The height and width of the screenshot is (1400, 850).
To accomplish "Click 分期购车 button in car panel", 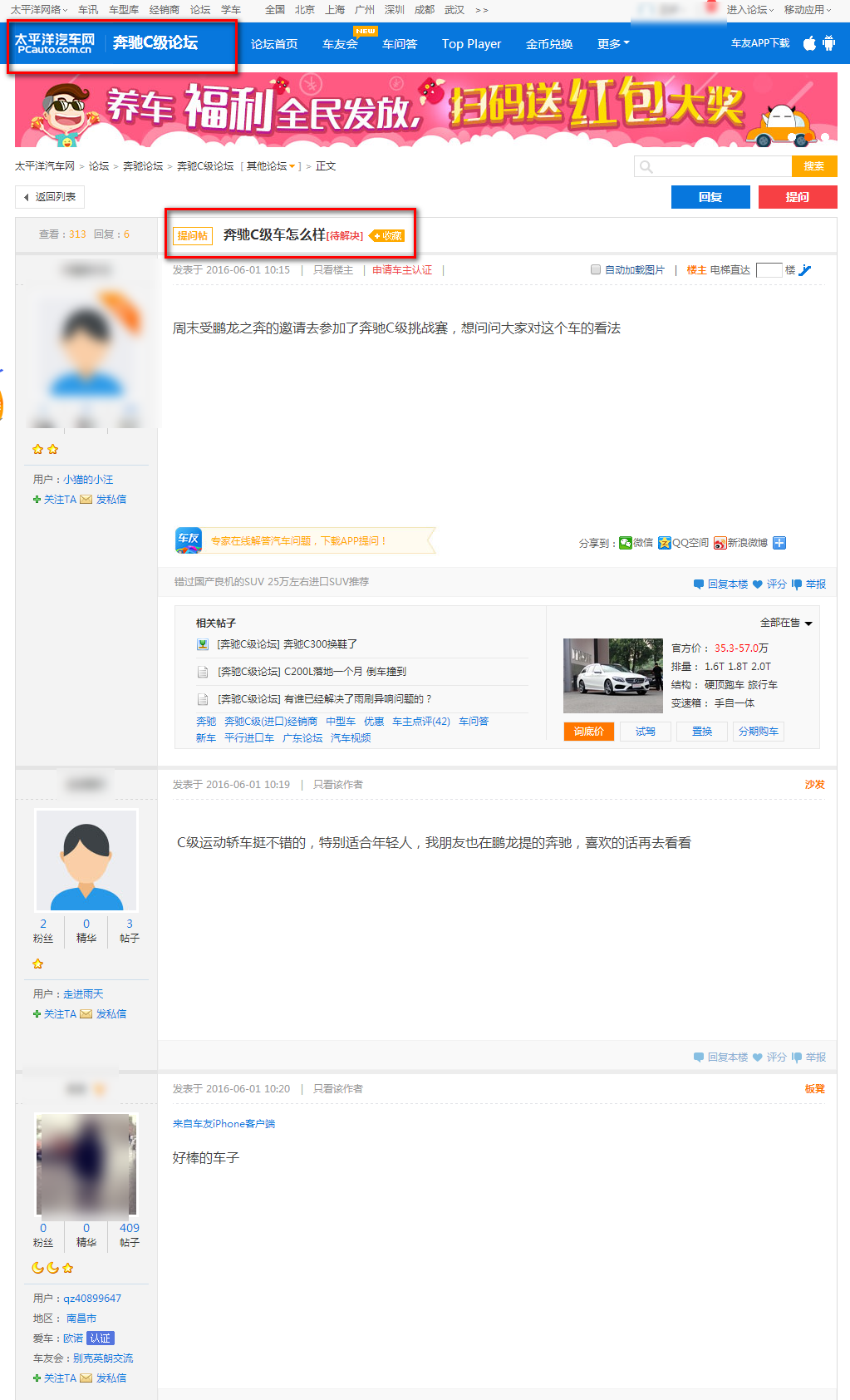I will coord(759,732).
